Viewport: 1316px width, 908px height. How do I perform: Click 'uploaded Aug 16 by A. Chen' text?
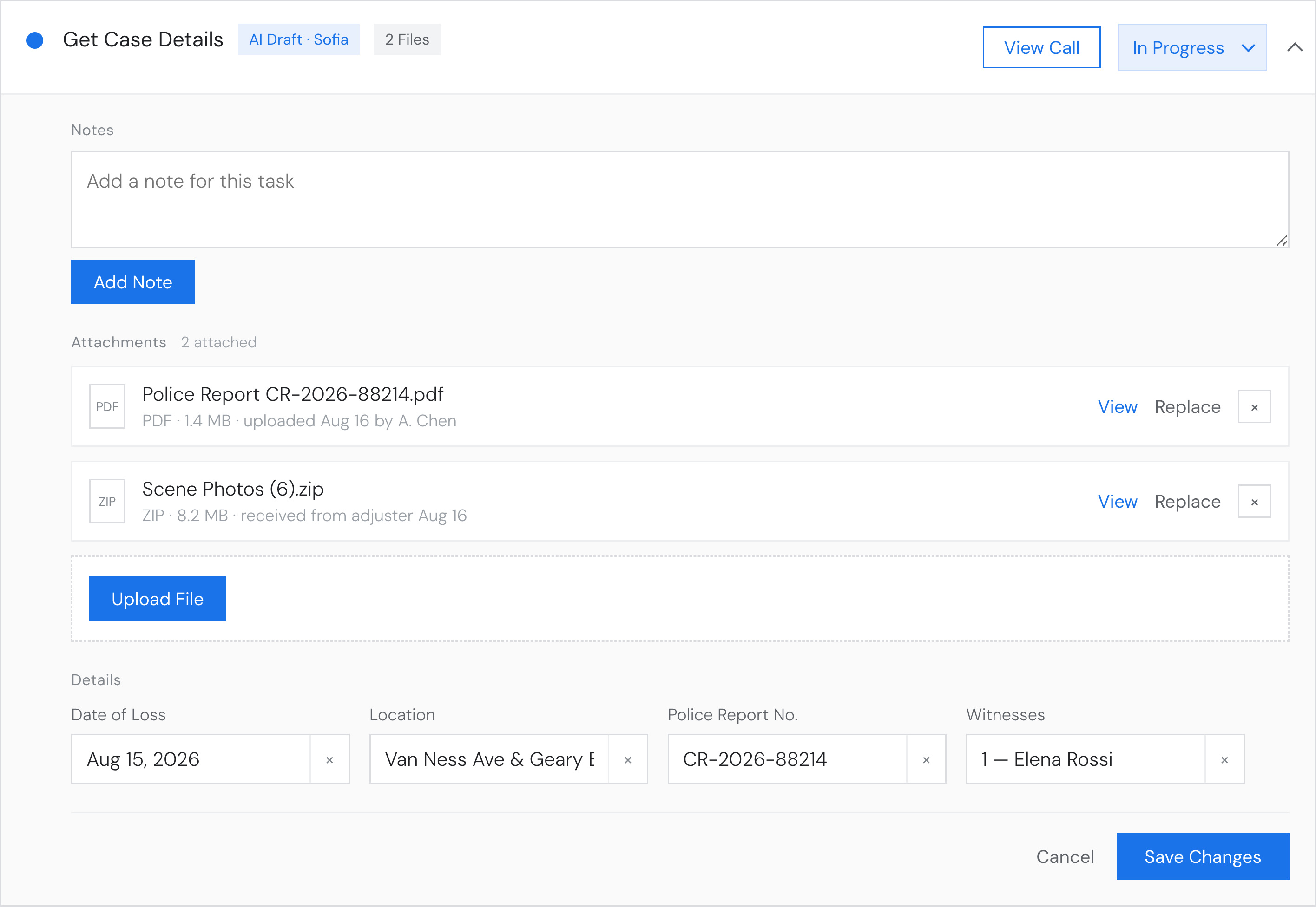click(x=350, y=421)
